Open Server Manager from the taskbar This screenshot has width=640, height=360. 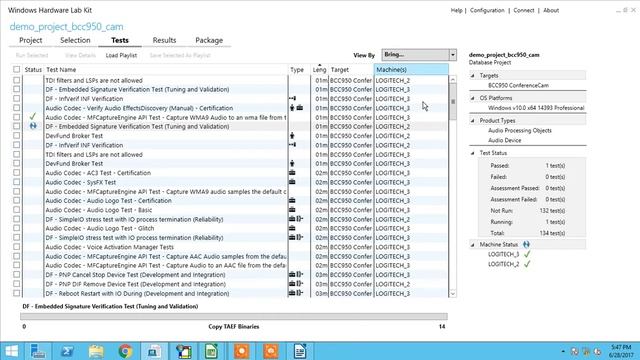coord(38,351)
